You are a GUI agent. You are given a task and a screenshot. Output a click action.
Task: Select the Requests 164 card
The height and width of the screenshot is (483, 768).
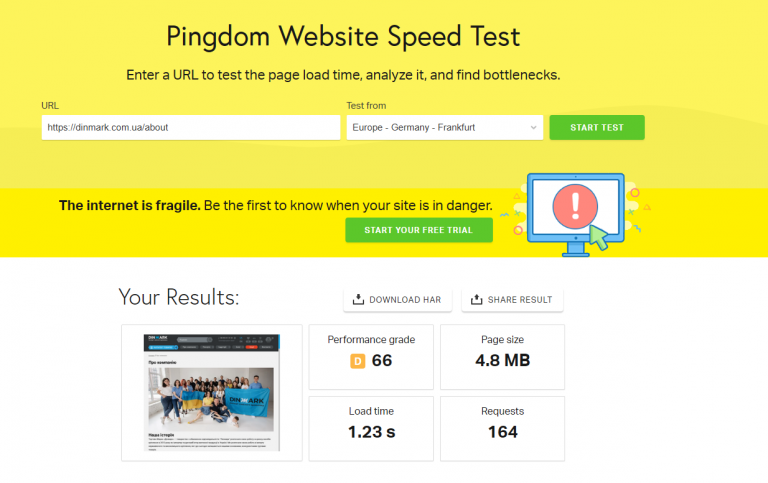(503, 429)
